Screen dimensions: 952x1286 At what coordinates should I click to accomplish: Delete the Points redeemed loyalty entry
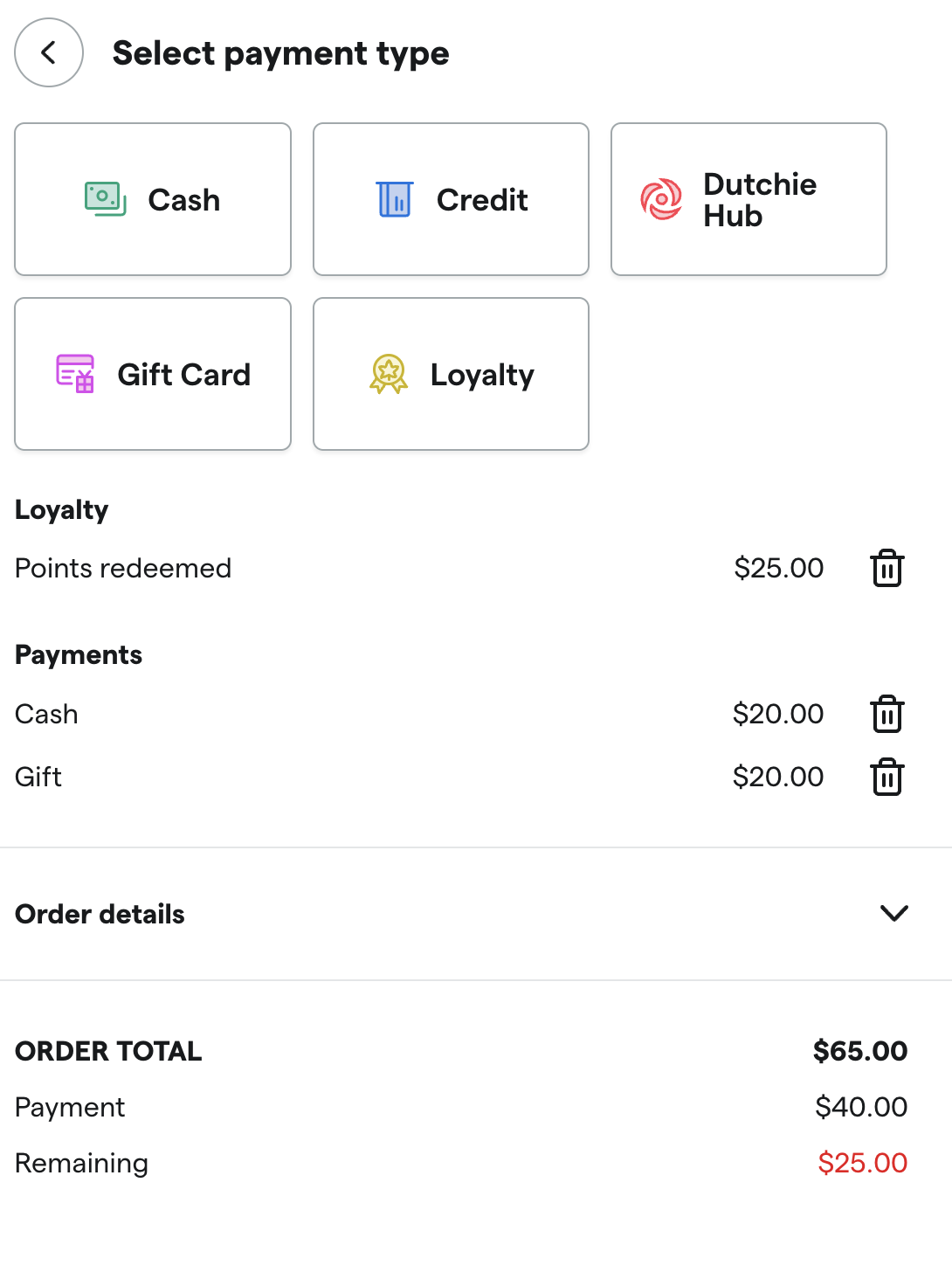tap(886, 568)
